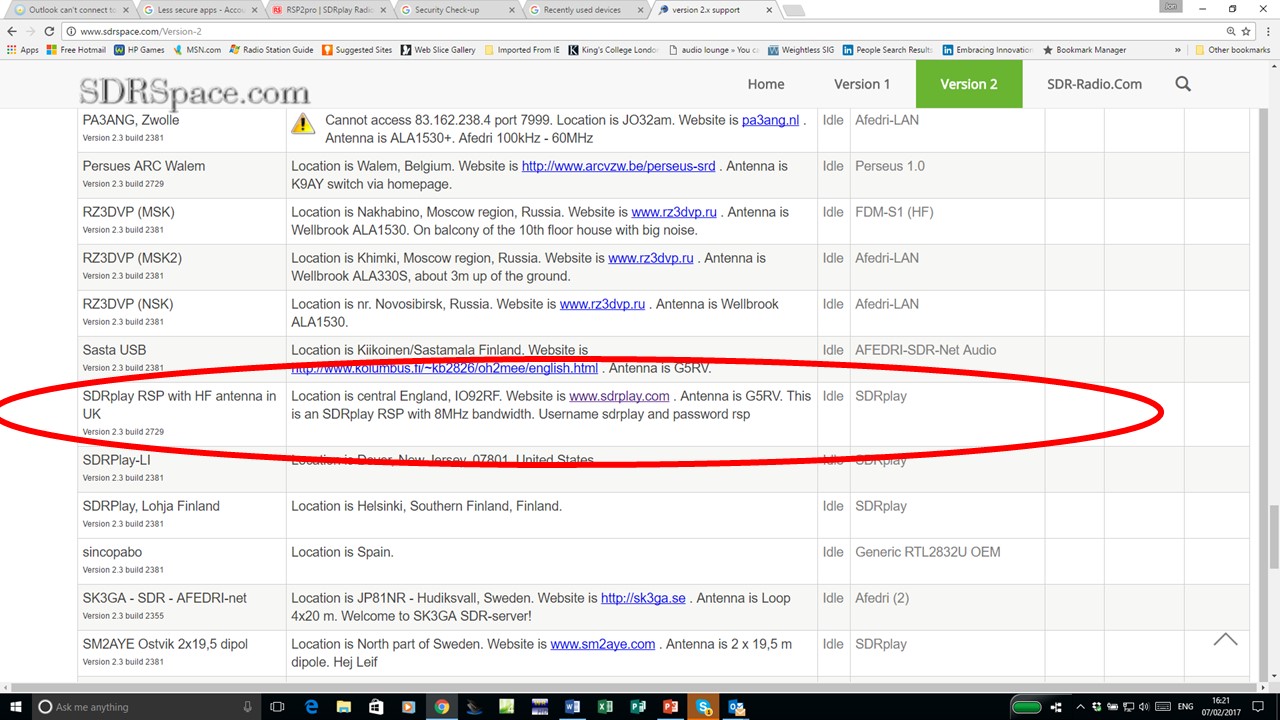Open Task View in the taskbar
Screen dimensions: 1280x720
(x=277, y=707)
